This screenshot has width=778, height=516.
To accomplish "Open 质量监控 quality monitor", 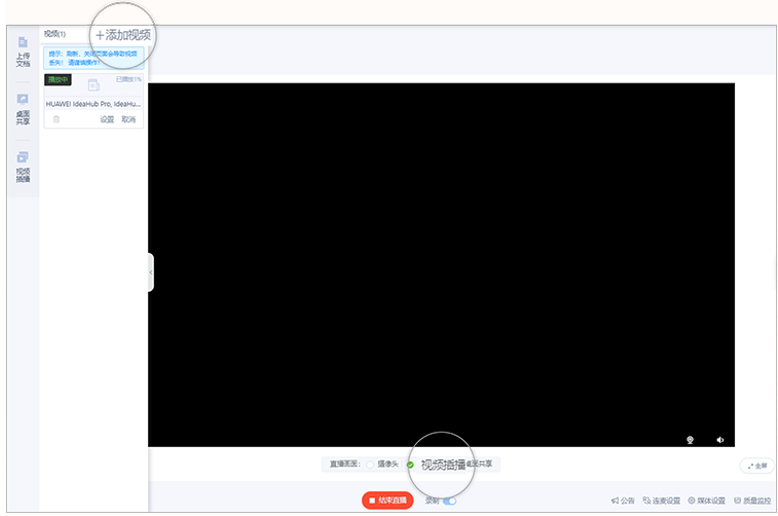I will 753,501.
